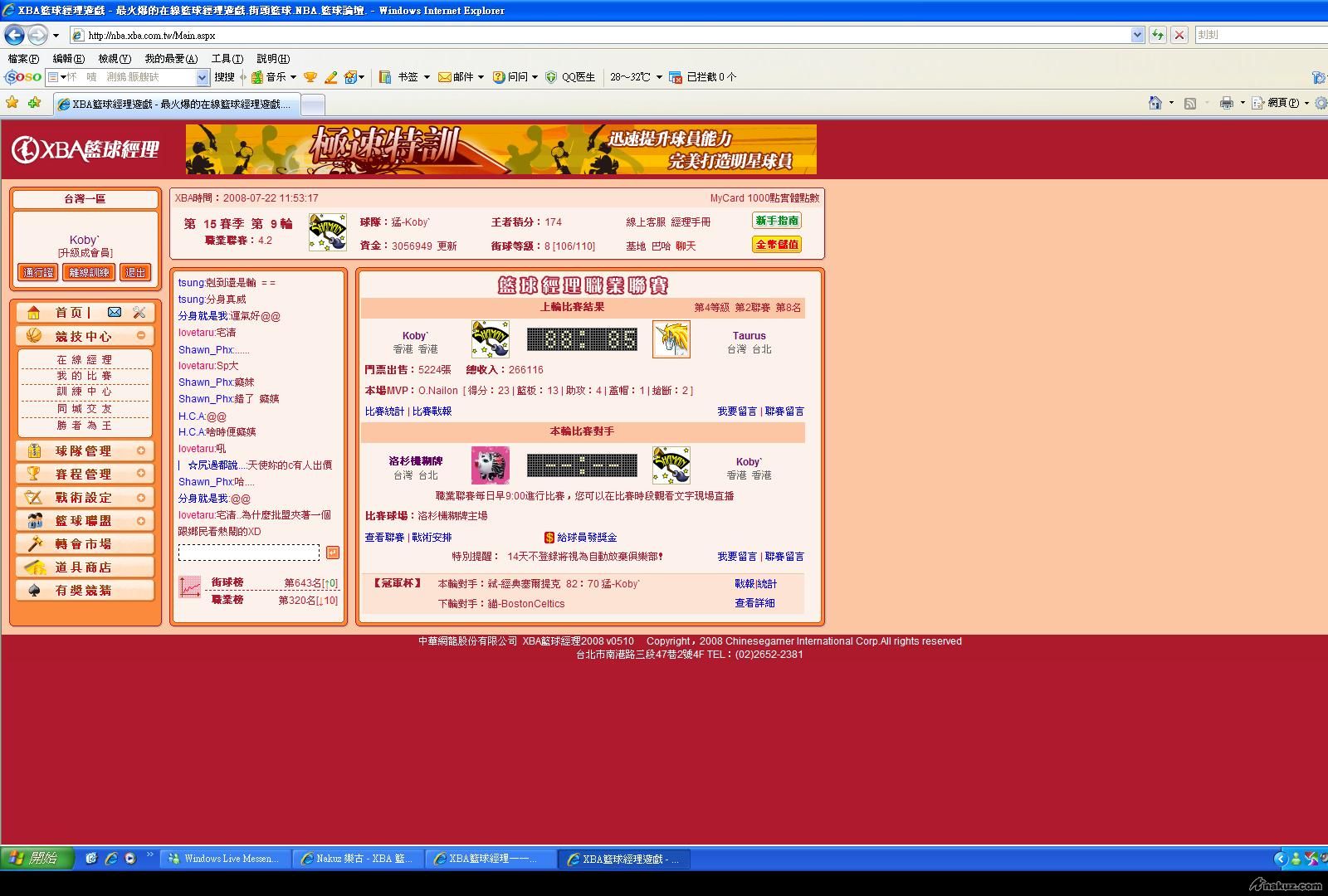
Task: Click the red Stop loading icon
Action: (1179, 35)
